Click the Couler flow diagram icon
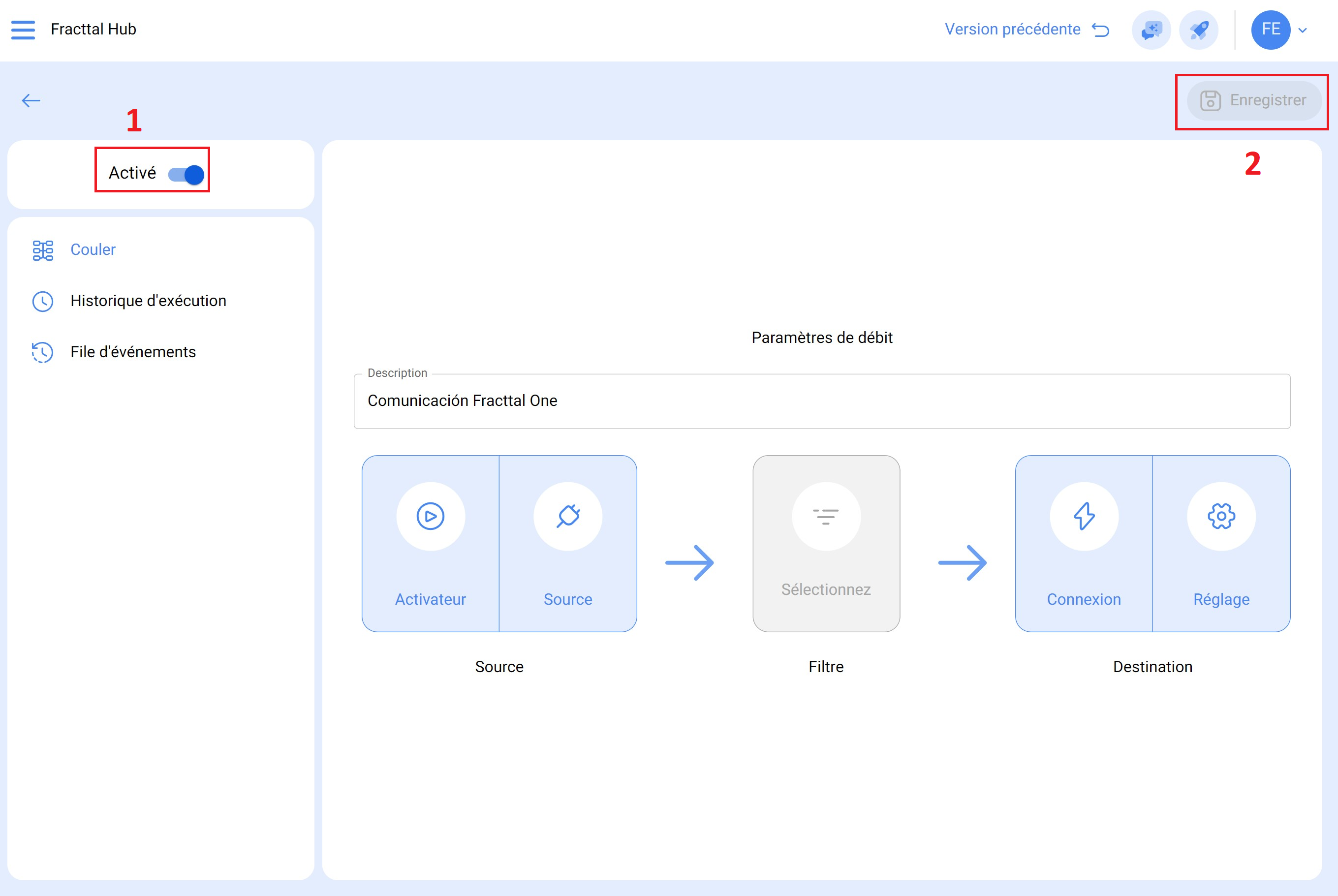The width and height of the screenshot is (1338, 896). [43, 250]
